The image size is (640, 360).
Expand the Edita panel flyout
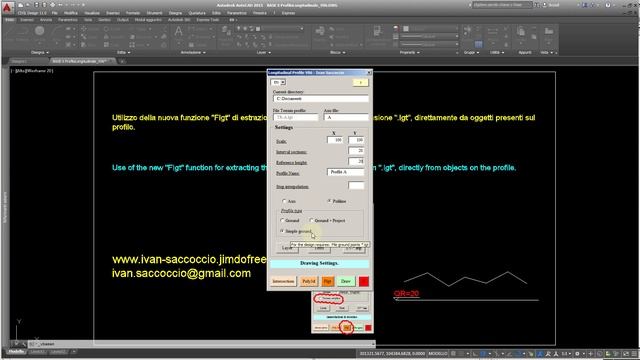click(123, 53)
